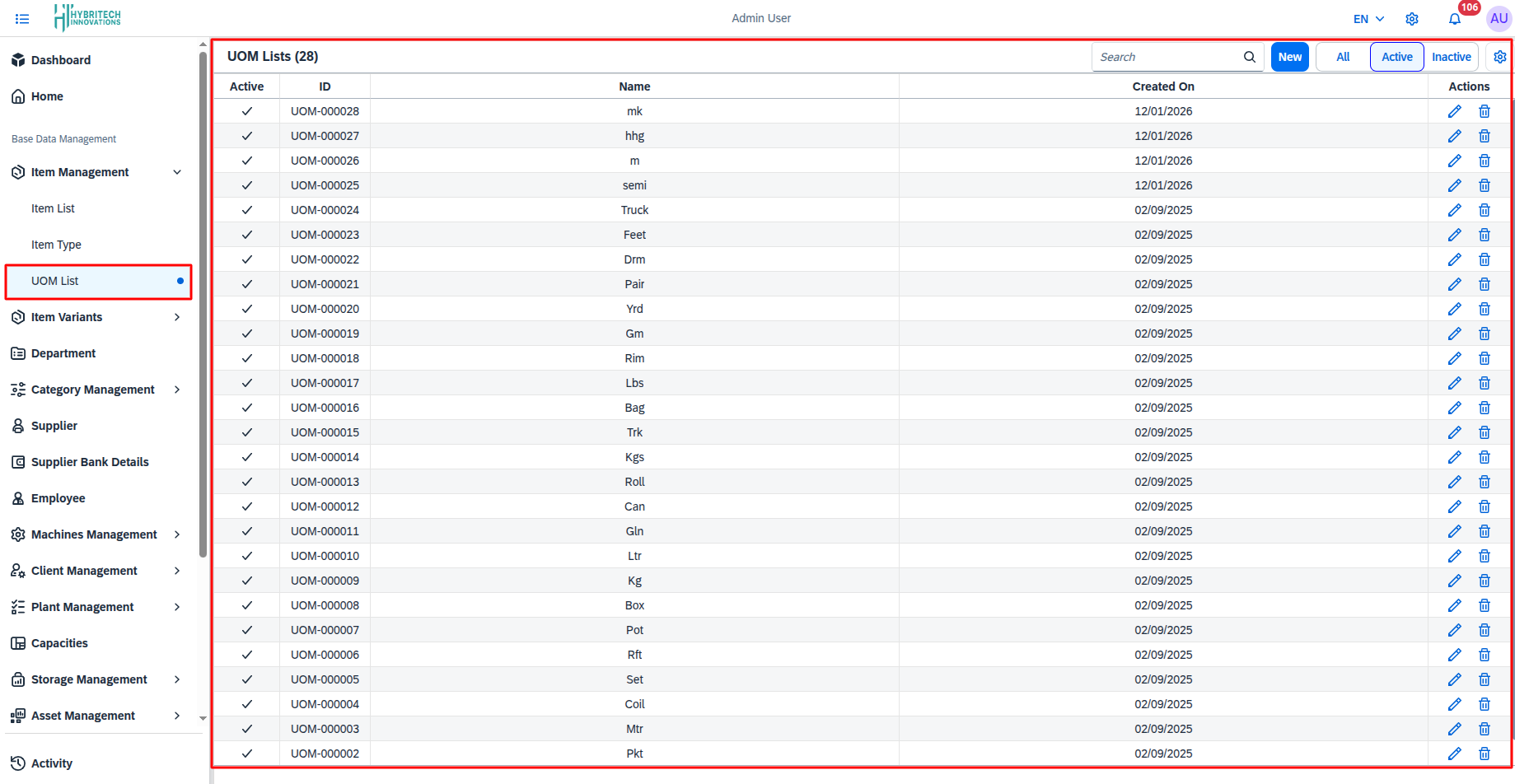Collapse the Item Management section
This screenshot has width=1515, height=784.
coord(177,172)
